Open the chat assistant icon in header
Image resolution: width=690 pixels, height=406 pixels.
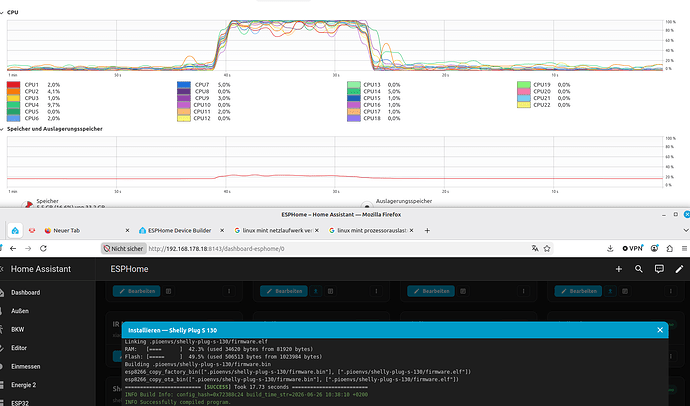[x=659, y=269]
